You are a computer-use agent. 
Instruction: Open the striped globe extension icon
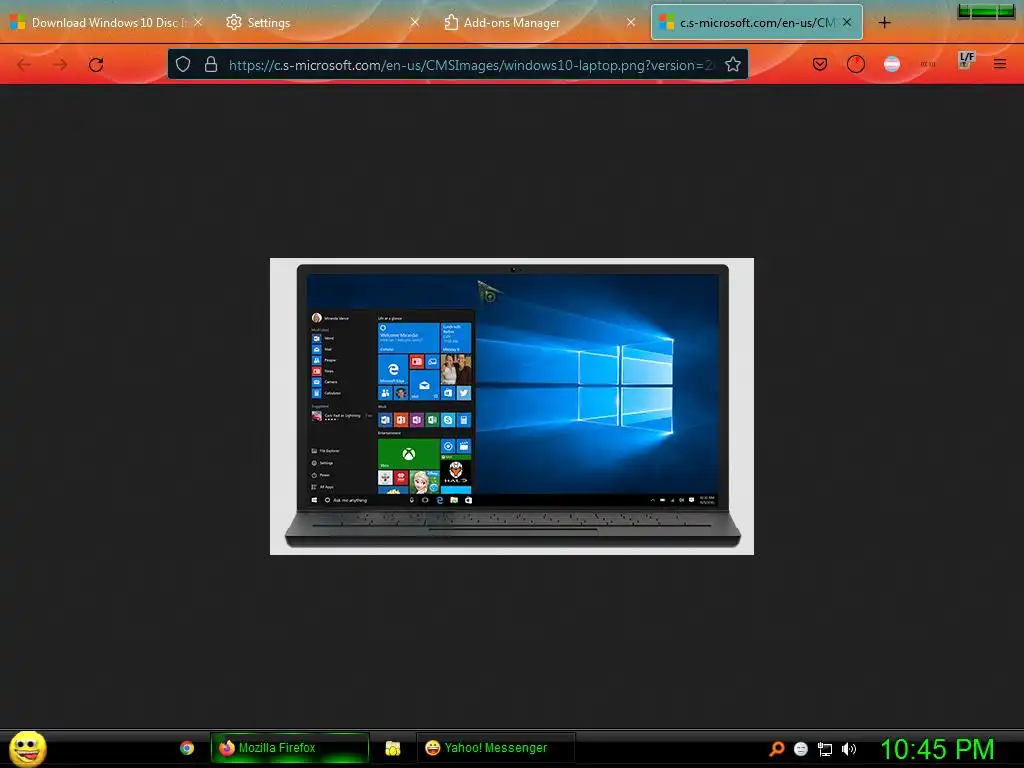point(892,64)
